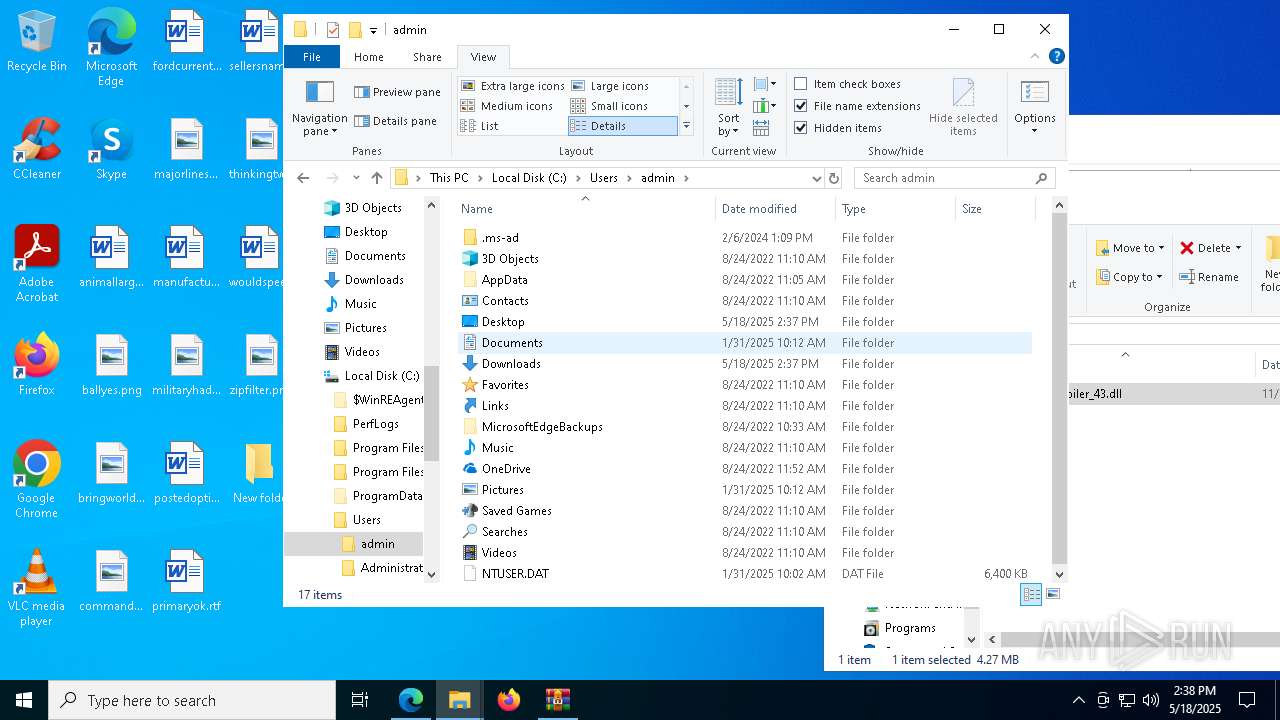
Task: Open the Sort by dropdown
Action: coord(728,108)
